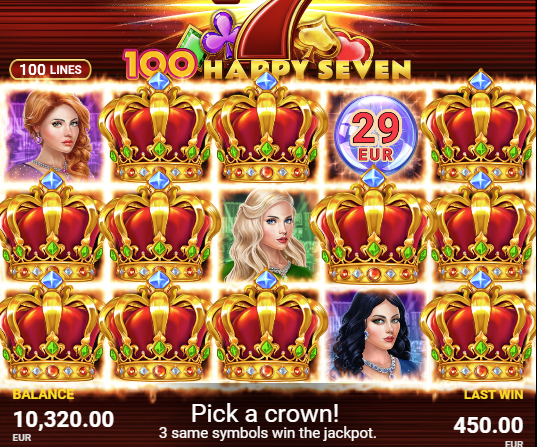Pick the crown in bottom row, second reel
Image resolution: width=537 pixels, height=447 pixels.
[159, 327]
